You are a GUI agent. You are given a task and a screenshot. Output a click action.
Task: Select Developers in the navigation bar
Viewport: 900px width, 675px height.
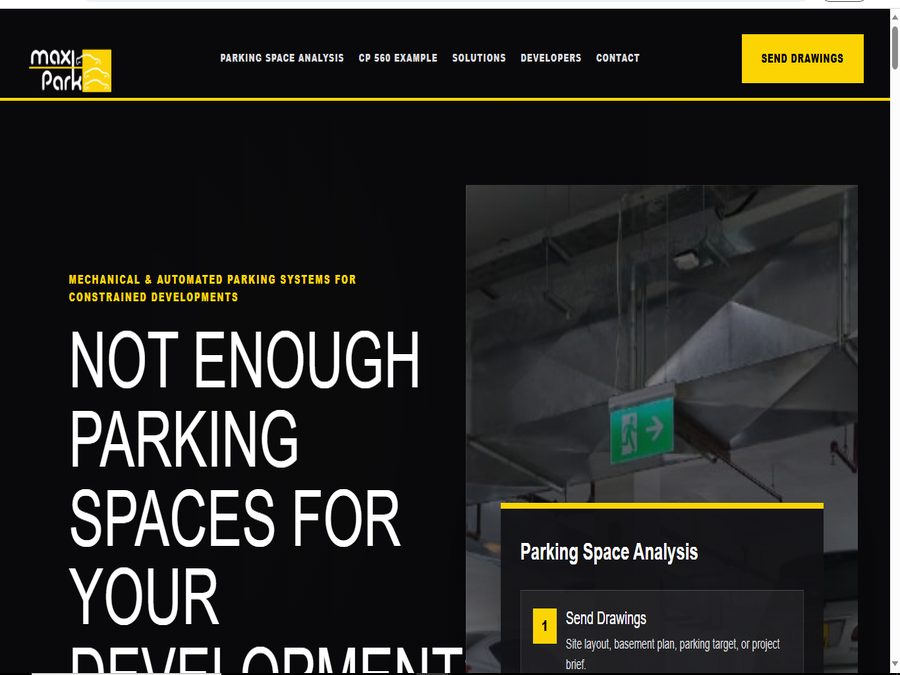point(550,58)
